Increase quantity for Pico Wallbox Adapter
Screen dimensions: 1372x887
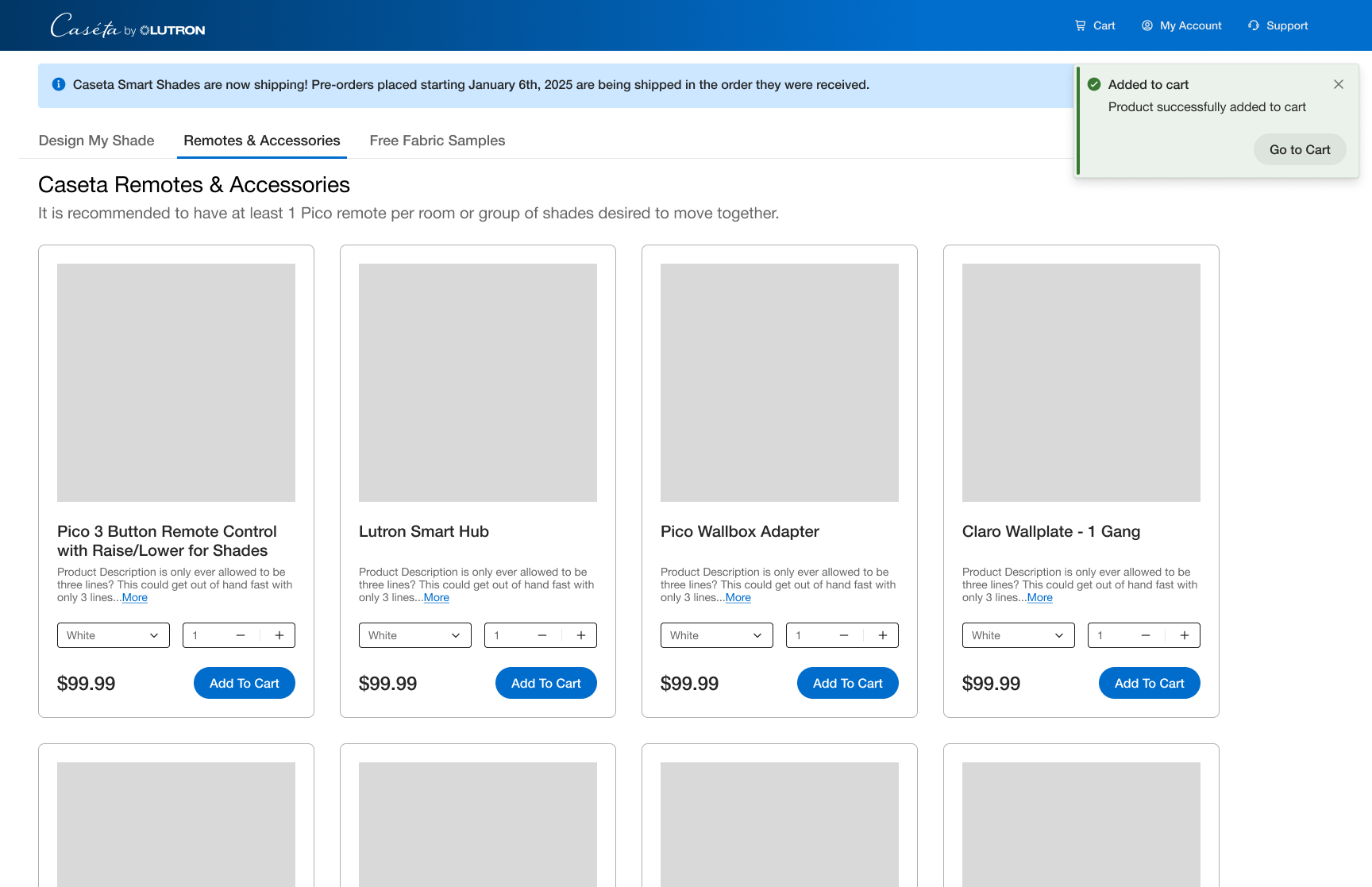pos(883,635)
